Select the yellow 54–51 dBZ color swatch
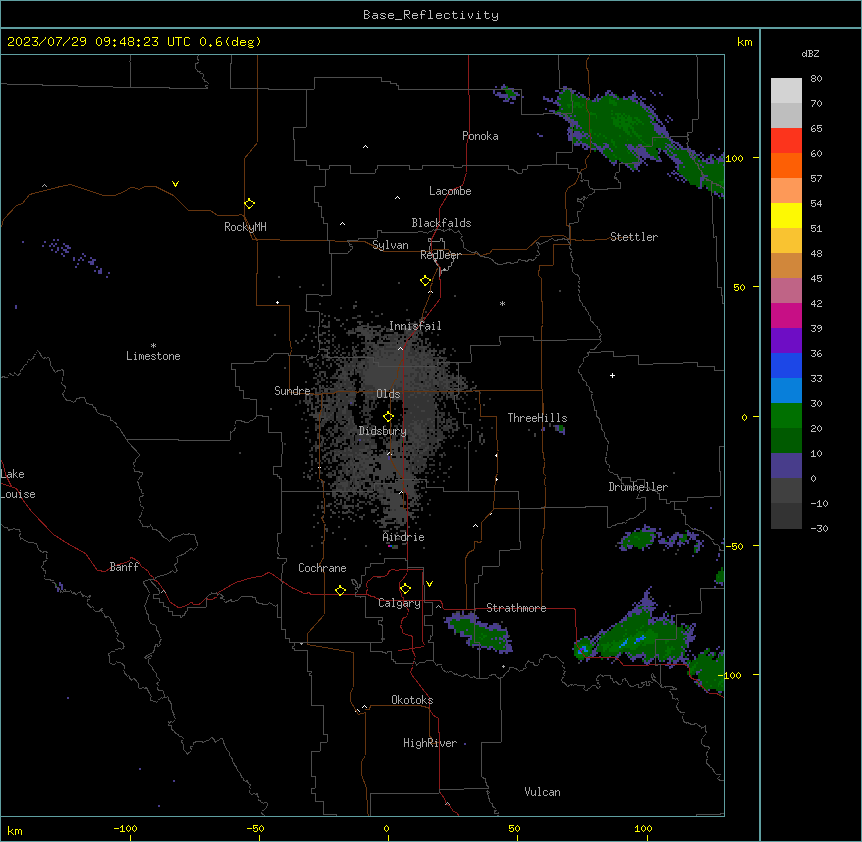Viewport: 862px width, 842px height. click(x=786, y=215)
